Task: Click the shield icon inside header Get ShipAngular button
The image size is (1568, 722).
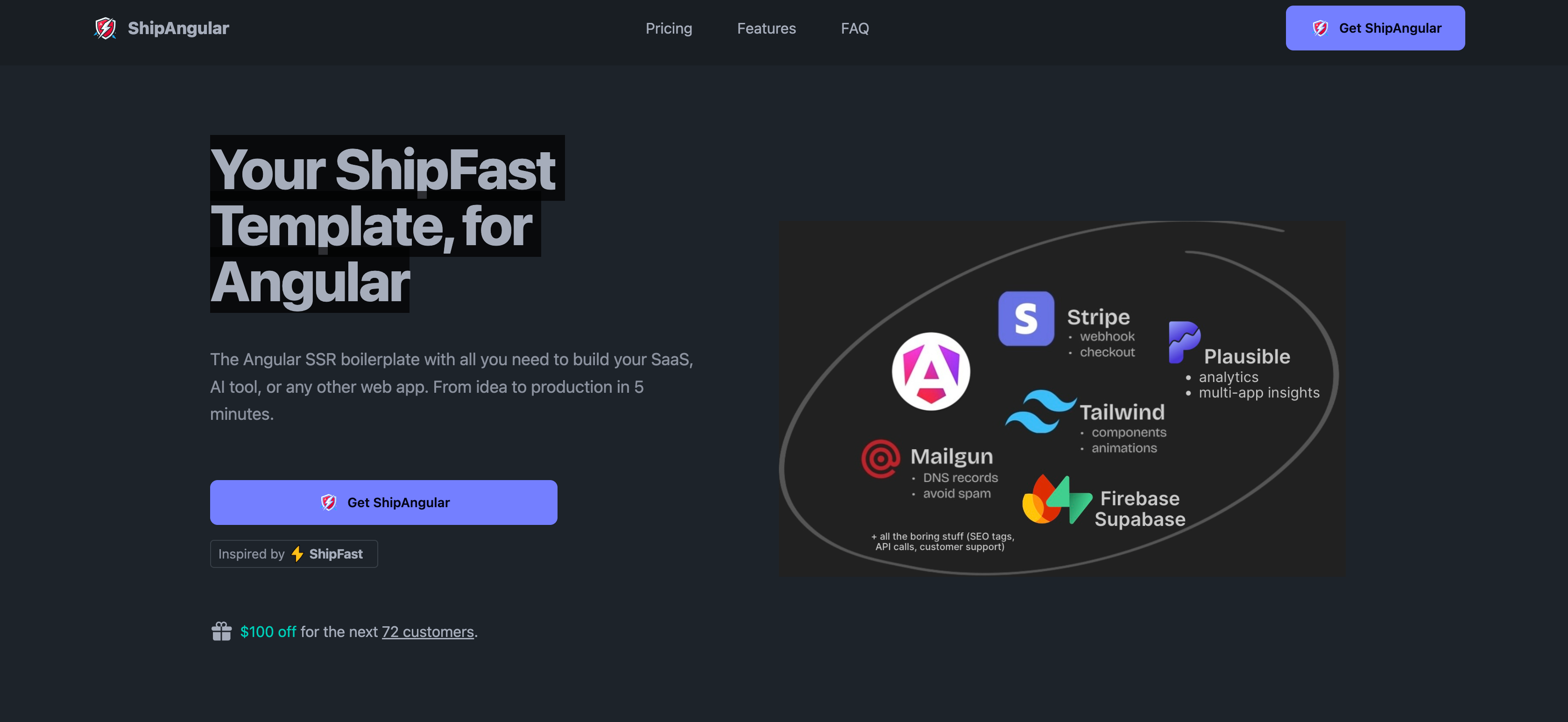Action: point(1320,28)
